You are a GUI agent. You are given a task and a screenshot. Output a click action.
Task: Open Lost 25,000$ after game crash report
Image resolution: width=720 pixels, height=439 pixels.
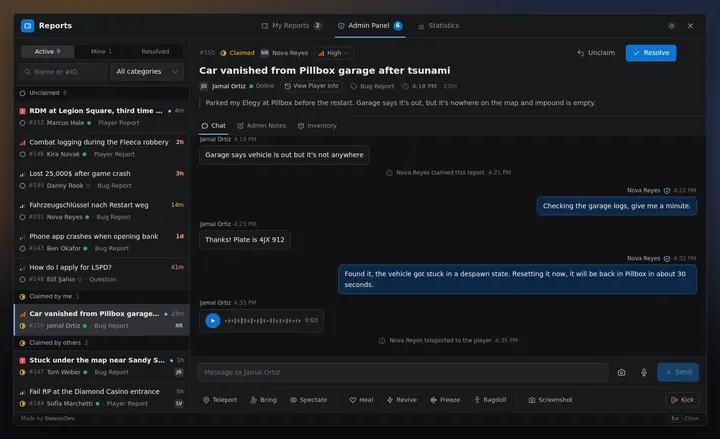point(101,179)
